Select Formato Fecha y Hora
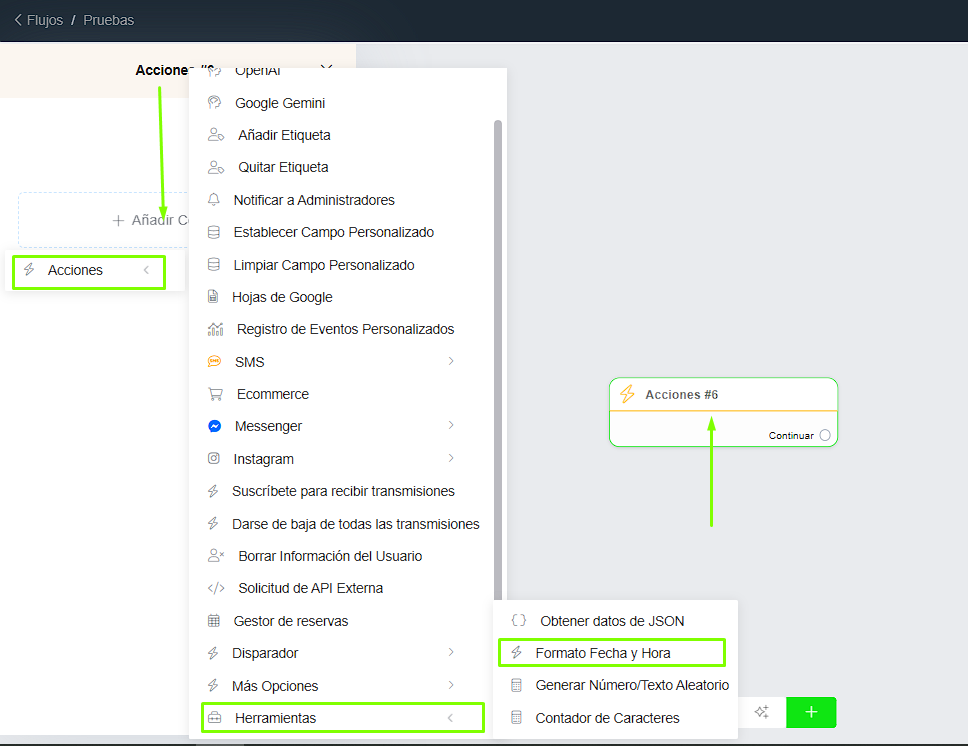The image size is (968, 746). (602, 653)
